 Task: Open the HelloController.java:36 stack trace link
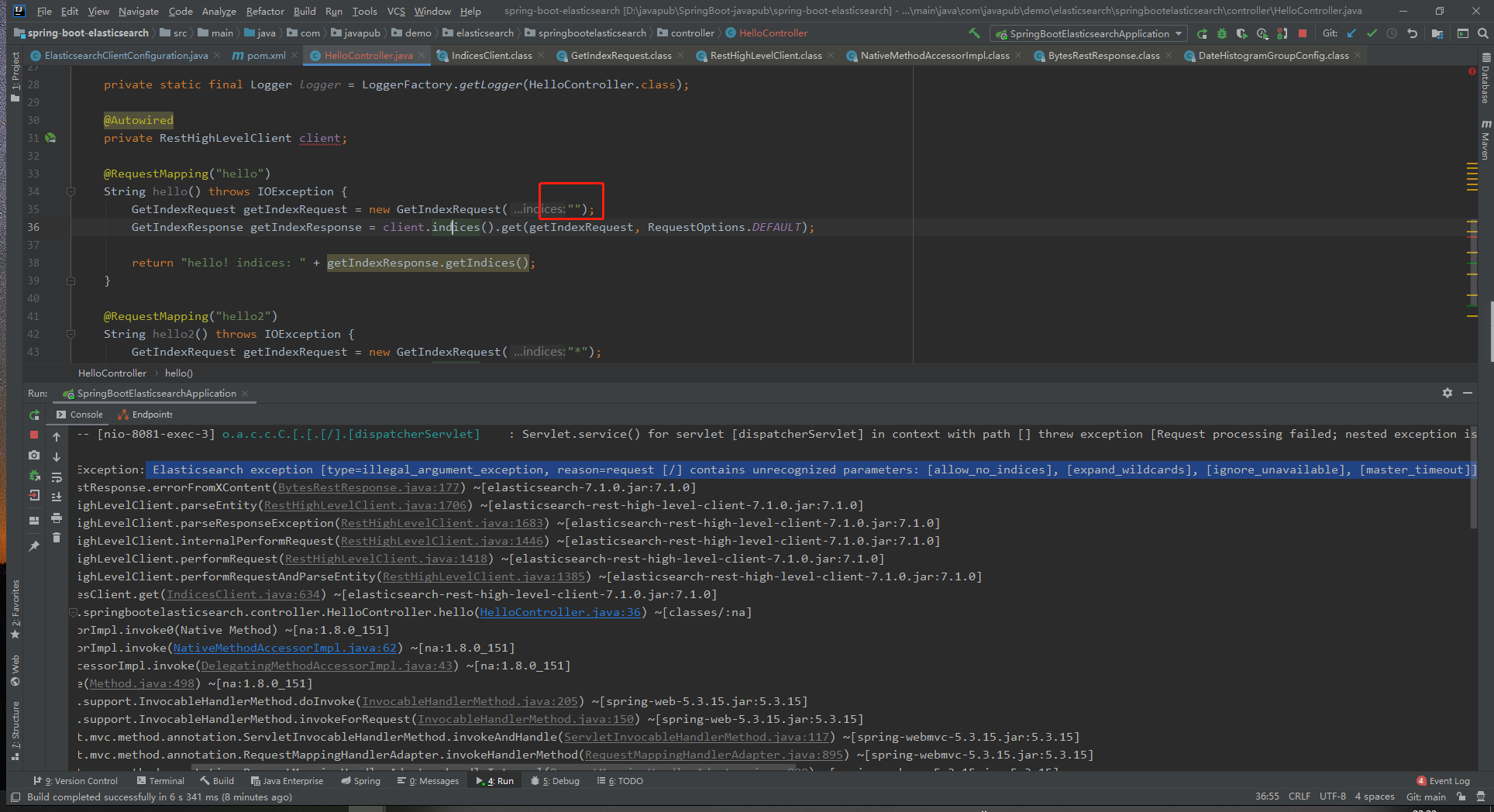click(x=560, y=612)
